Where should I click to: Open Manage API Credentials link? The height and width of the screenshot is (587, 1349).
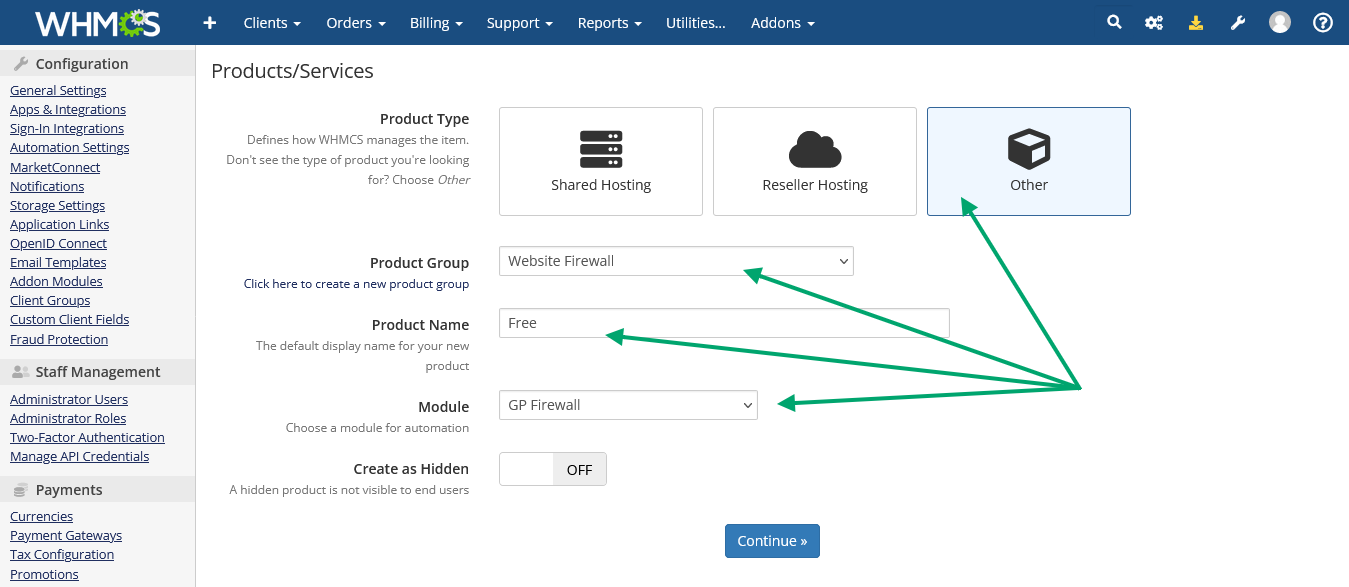80,457
